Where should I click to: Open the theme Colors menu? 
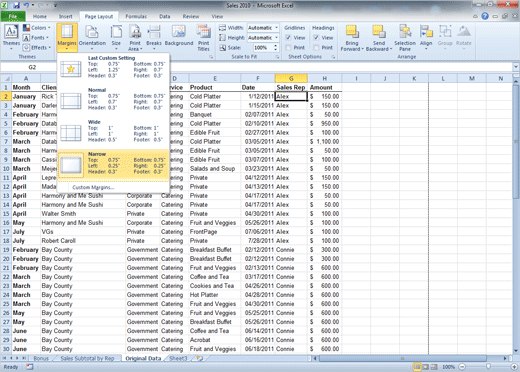pos(37,28)
